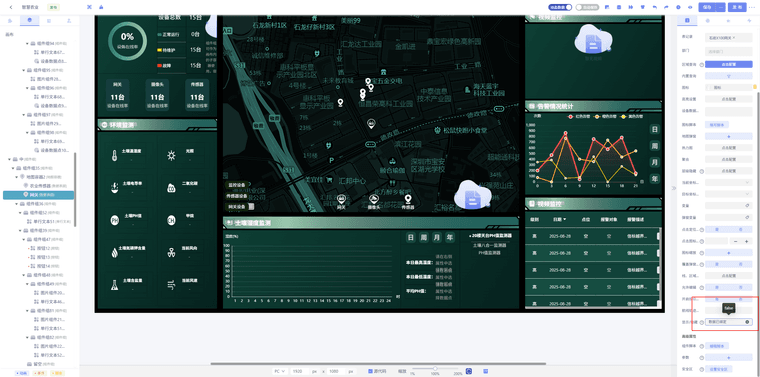Click the canvas horizontal scrollbar

(x=378, y=363)
